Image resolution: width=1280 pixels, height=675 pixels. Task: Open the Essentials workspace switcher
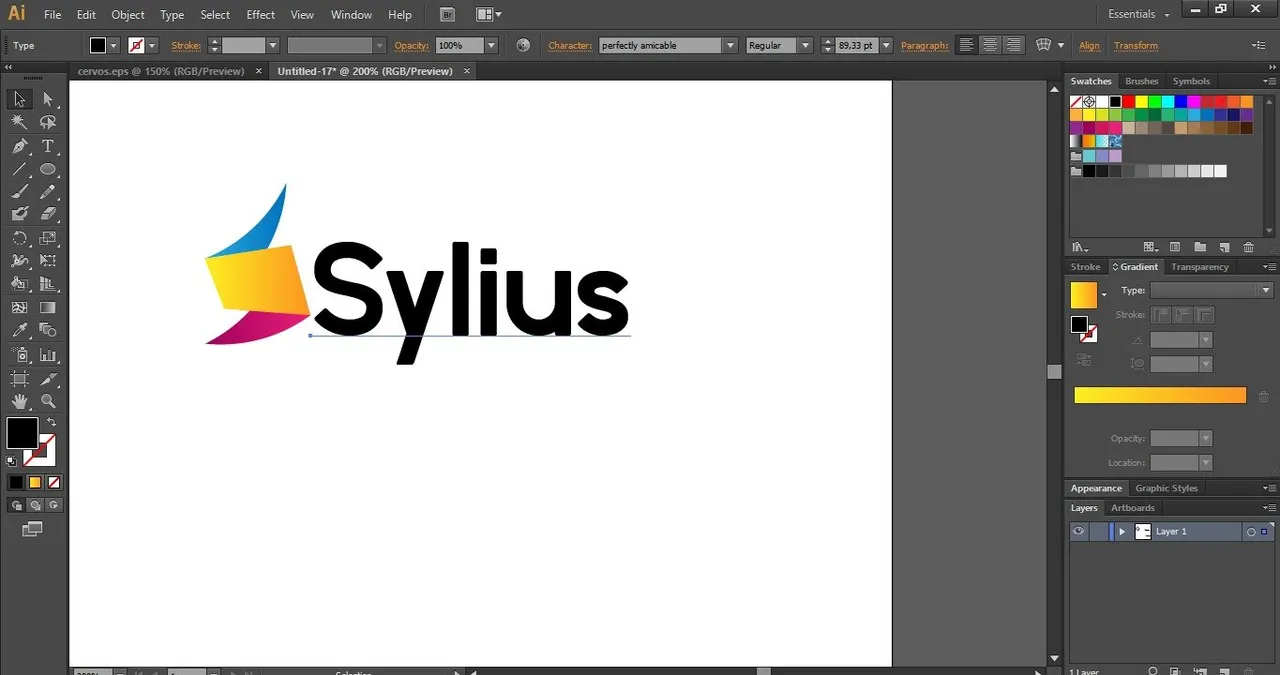(1139, 14)
